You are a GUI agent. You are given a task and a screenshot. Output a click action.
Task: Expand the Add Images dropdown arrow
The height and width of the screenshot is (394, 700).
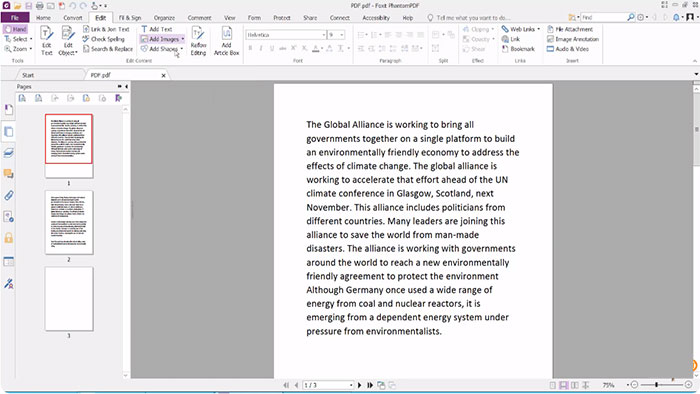[182, 39]
